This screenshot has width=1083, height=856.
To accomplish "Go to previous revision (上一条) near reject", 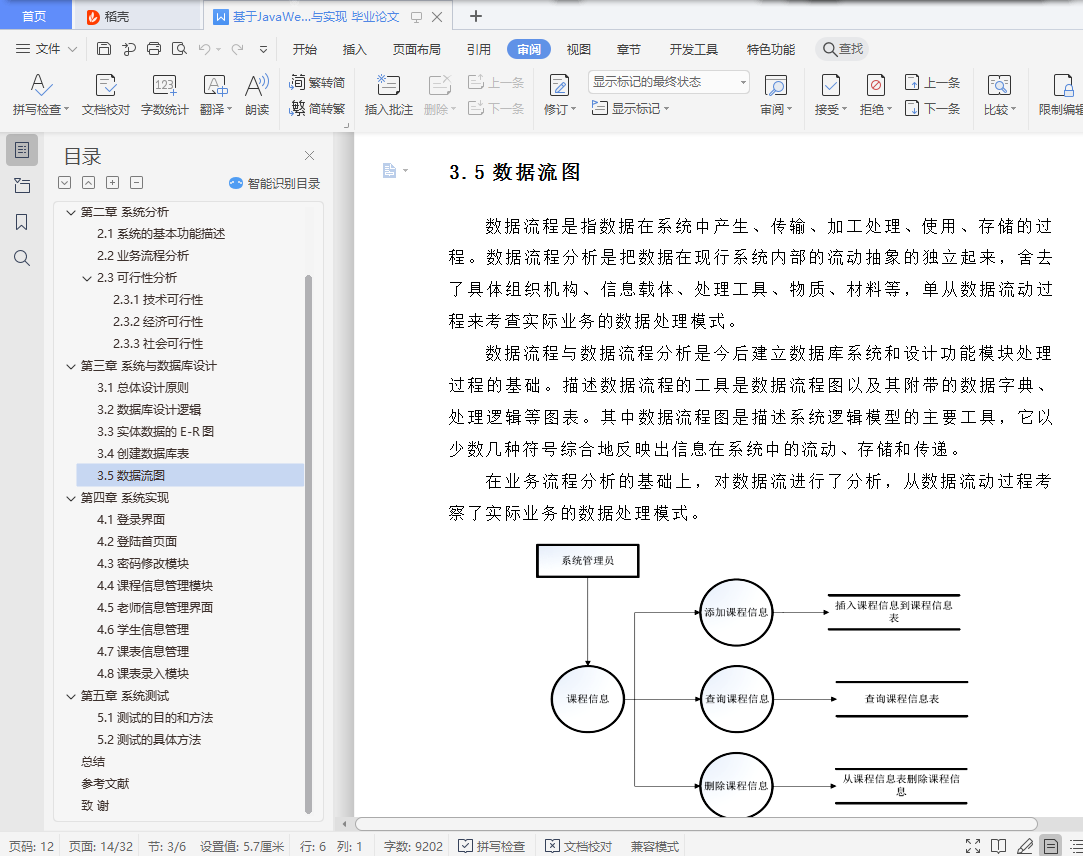I will pyautogui.click(x=932, y=83).
